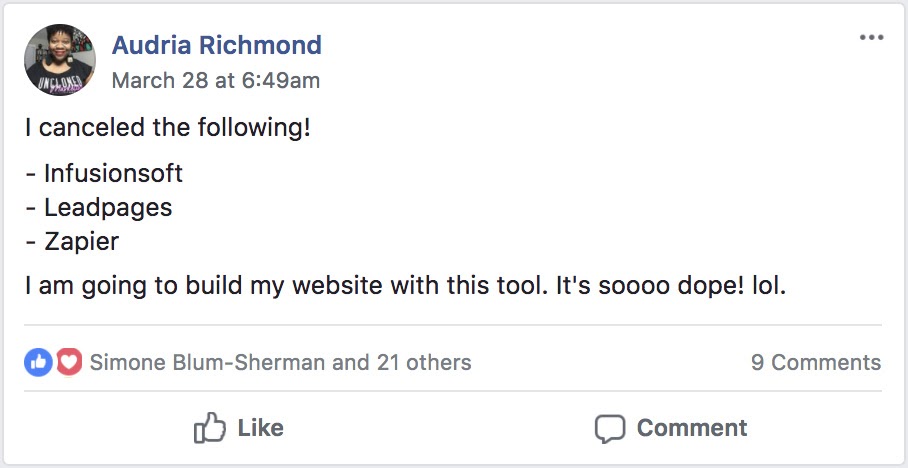Viewport: 908px width, 468px height.
Task: Open Simone Blum-Sherman's profile link
Action: point(207,362)
